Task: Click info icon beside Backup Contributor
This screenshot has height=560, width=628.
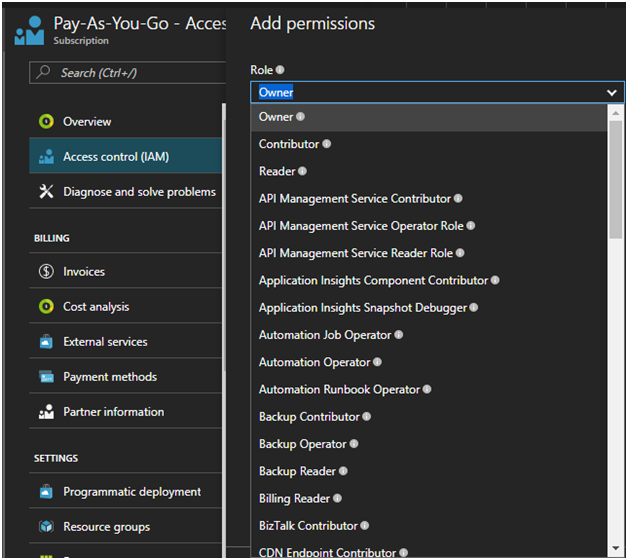Action: coord(366,416)
